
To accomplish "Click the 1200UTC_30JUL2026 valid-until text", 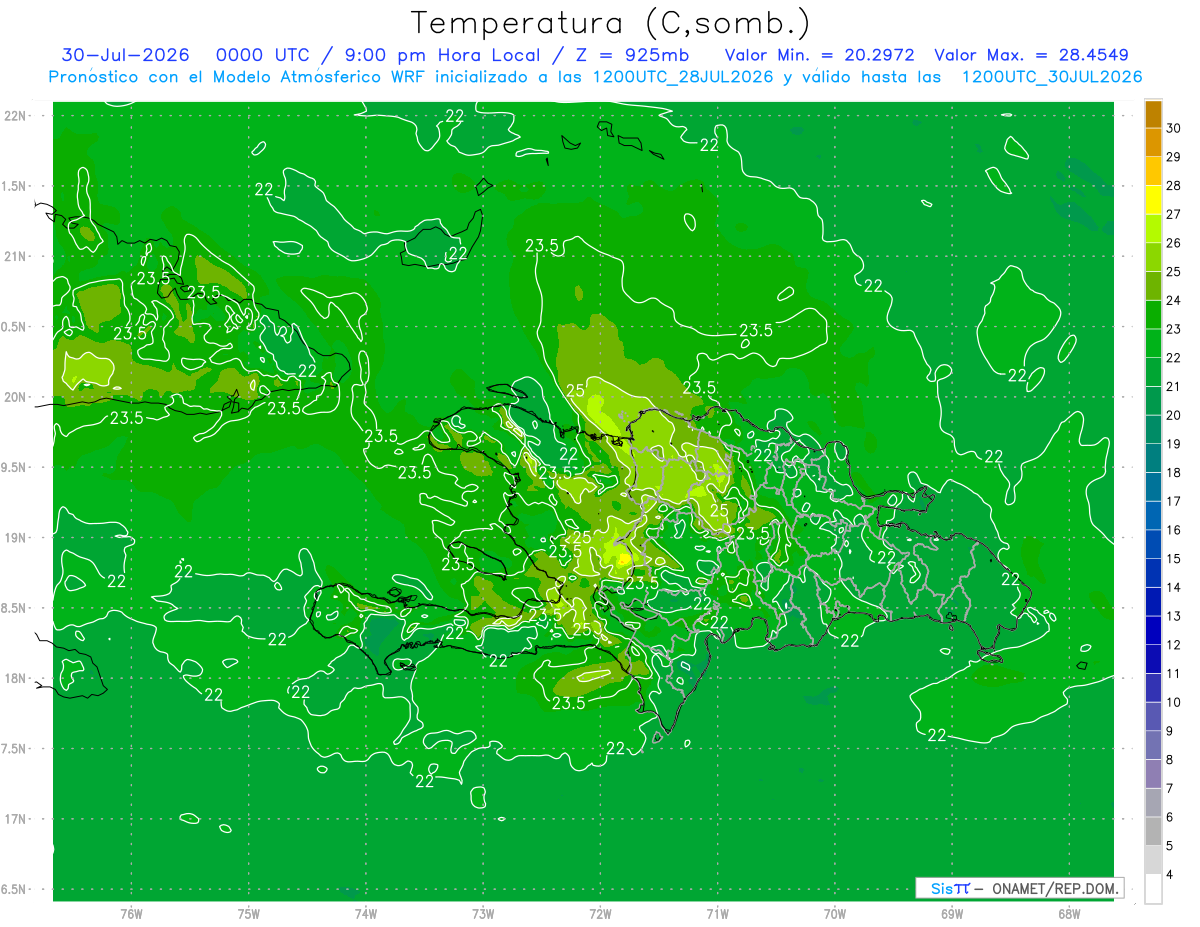I will pyautogui.click(x=1051, y=77).
